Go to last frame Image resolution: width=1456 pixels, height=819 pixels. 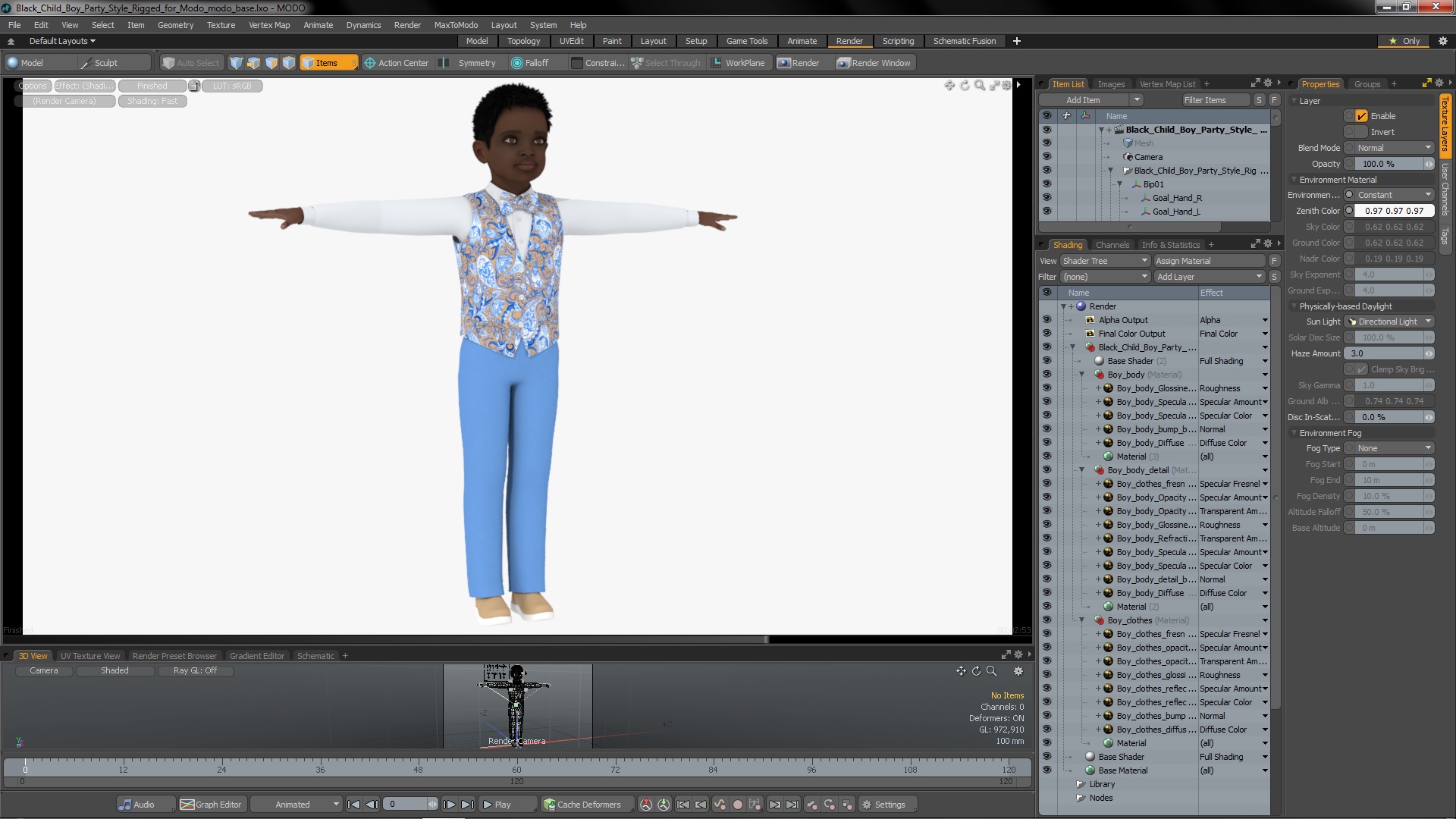[467, 805]
